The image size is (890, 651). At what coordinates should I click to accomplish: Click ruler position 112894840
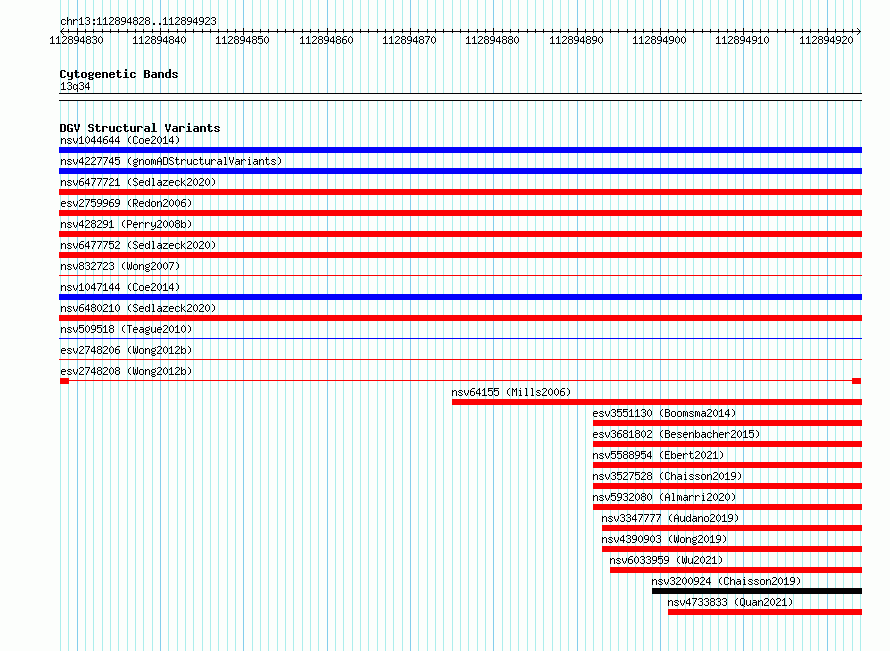(159, 40)
